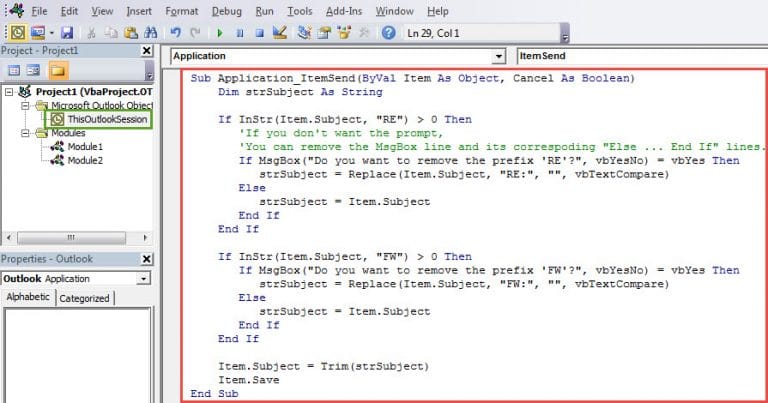The width and height of the screenshot is (768, 403).
Task: Open the Help menu
Action: (437, 11)
